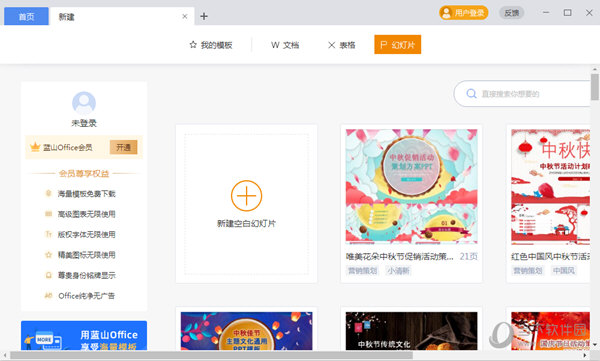600x361 pixels.
Task: Click the magnifier search icon
Action: pyautogui.click(x=471, y=94)
